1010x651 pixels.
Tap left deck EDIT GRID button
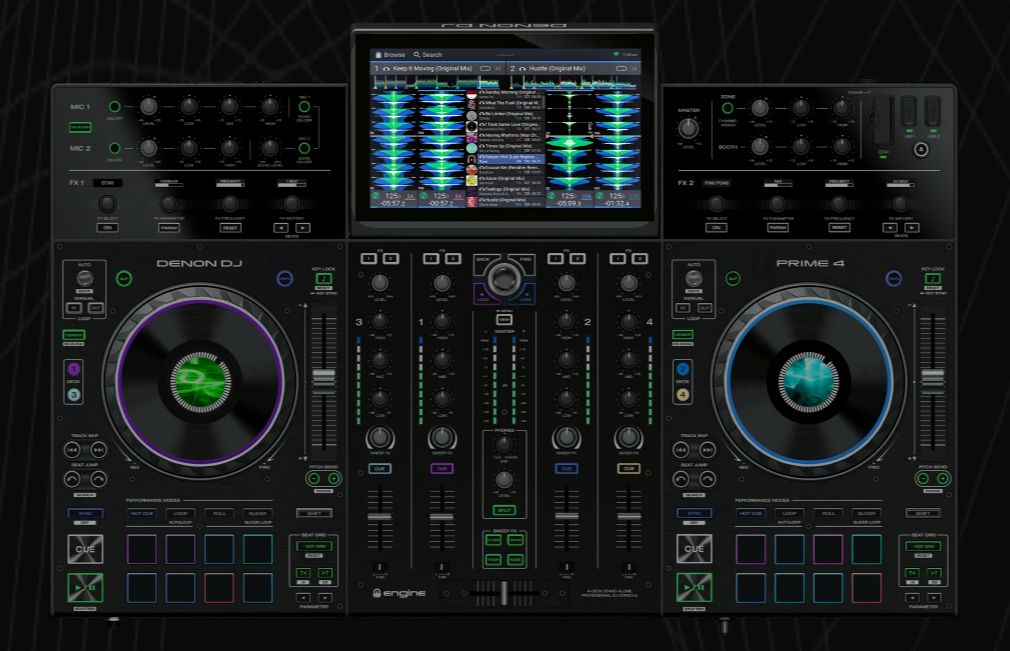314,546
